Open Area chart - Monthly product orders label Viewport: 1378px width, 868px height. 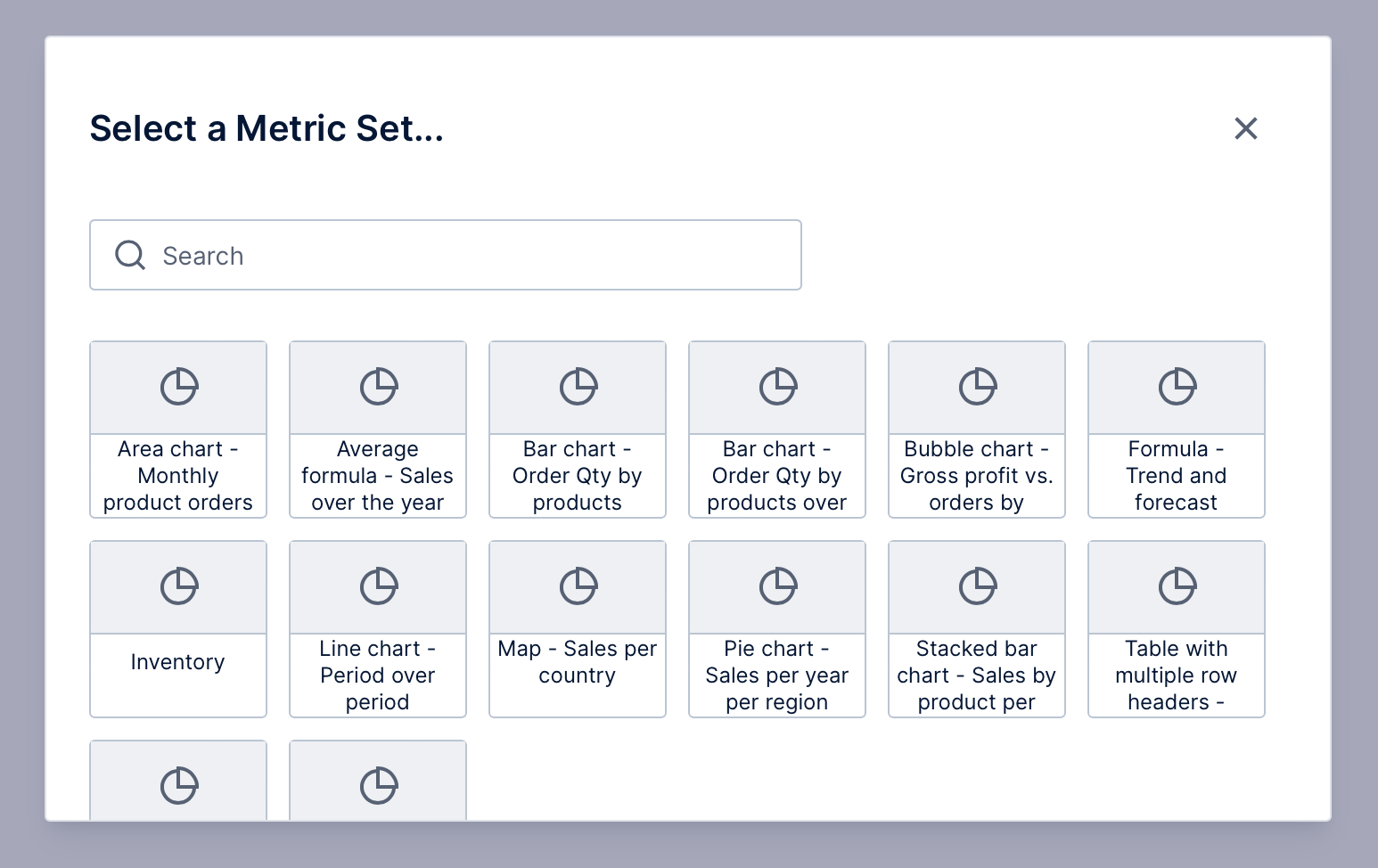pos(178,476)
